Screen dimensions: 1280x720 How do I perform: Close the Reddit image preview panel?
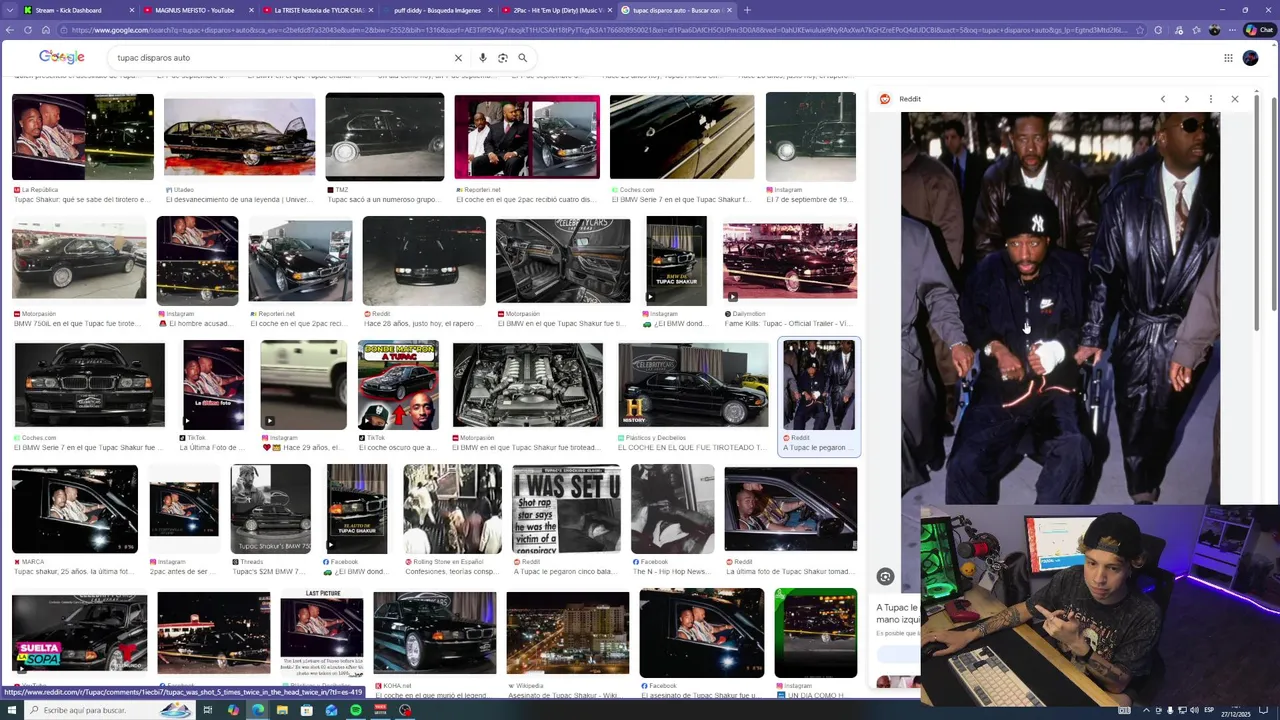1235,99
